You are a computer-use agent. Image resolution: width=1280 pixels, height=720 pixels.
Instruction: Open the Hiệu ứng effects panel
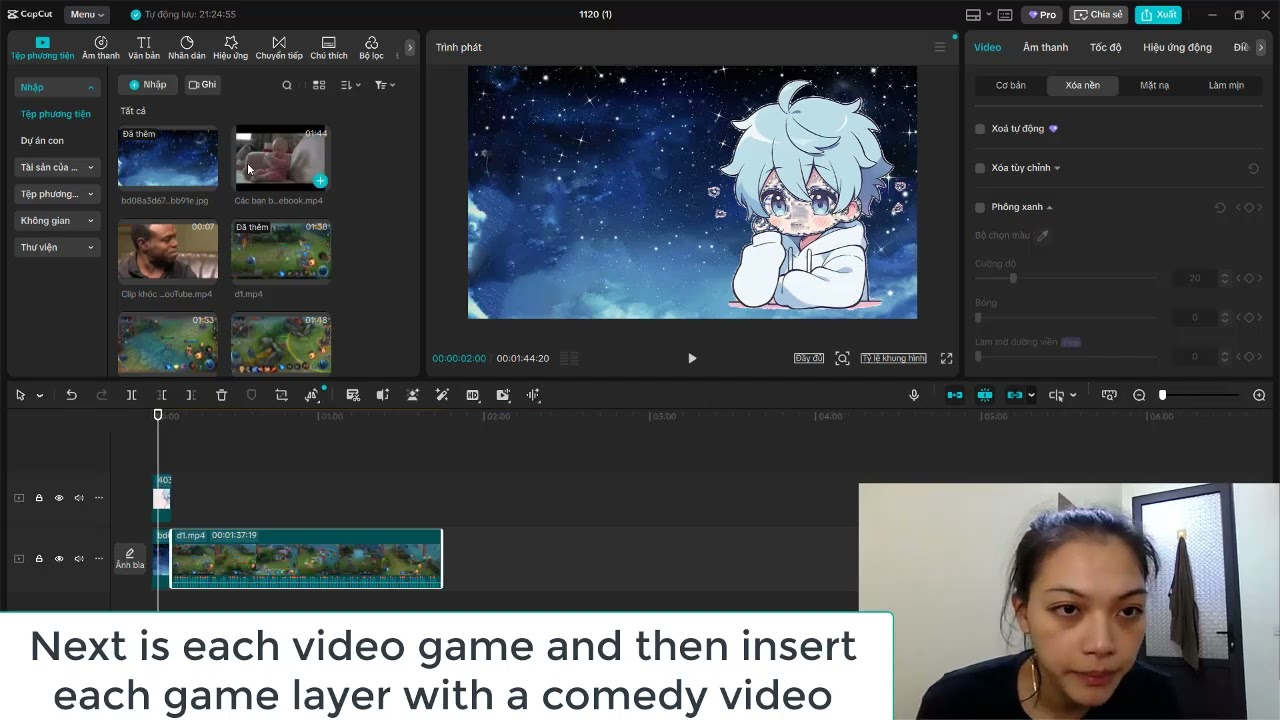tap(230, 47)
